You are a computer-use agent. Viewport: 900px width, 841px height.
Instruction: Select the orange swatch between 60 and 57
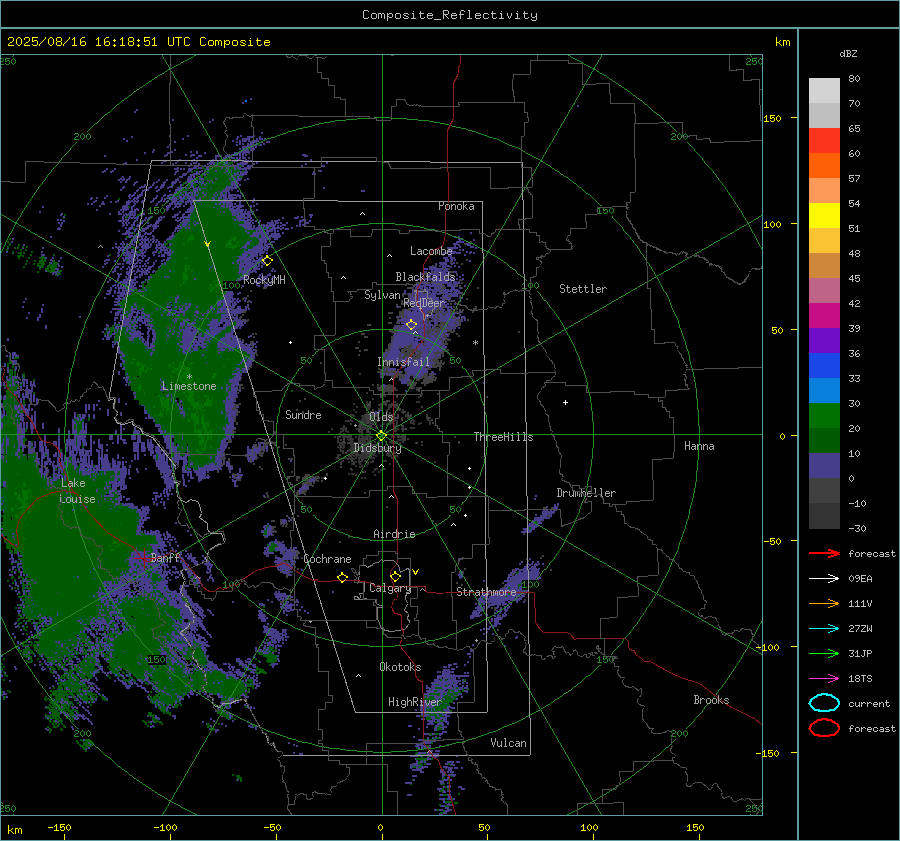click(x=824, y=165)
